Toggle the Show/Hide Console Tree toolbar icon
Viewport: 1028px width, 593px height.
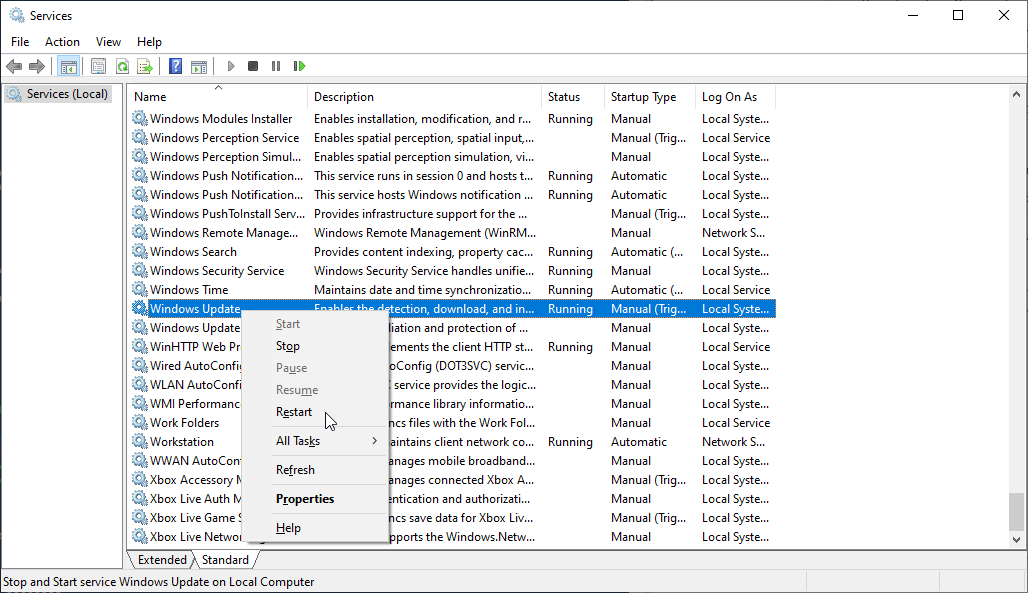click(x=68, y=66)
